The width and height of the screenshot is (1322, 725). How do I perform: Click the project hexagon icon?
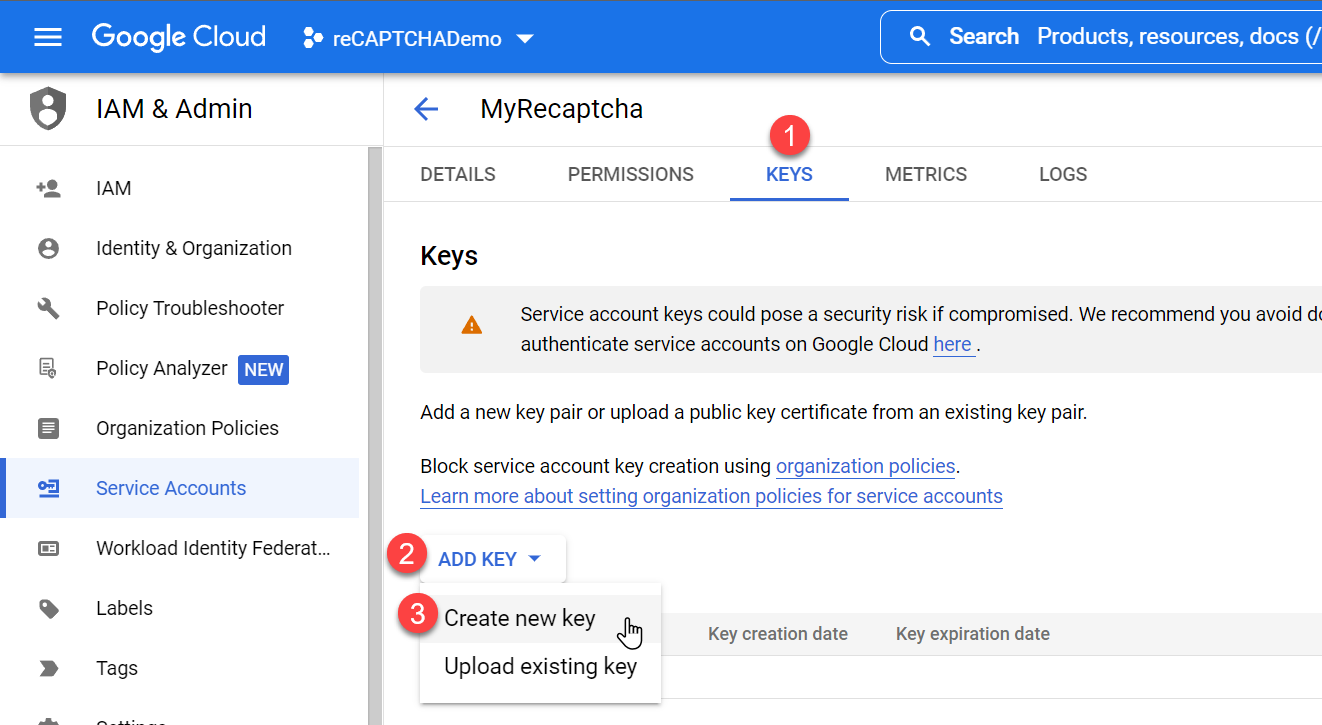(x=313, y=39)
